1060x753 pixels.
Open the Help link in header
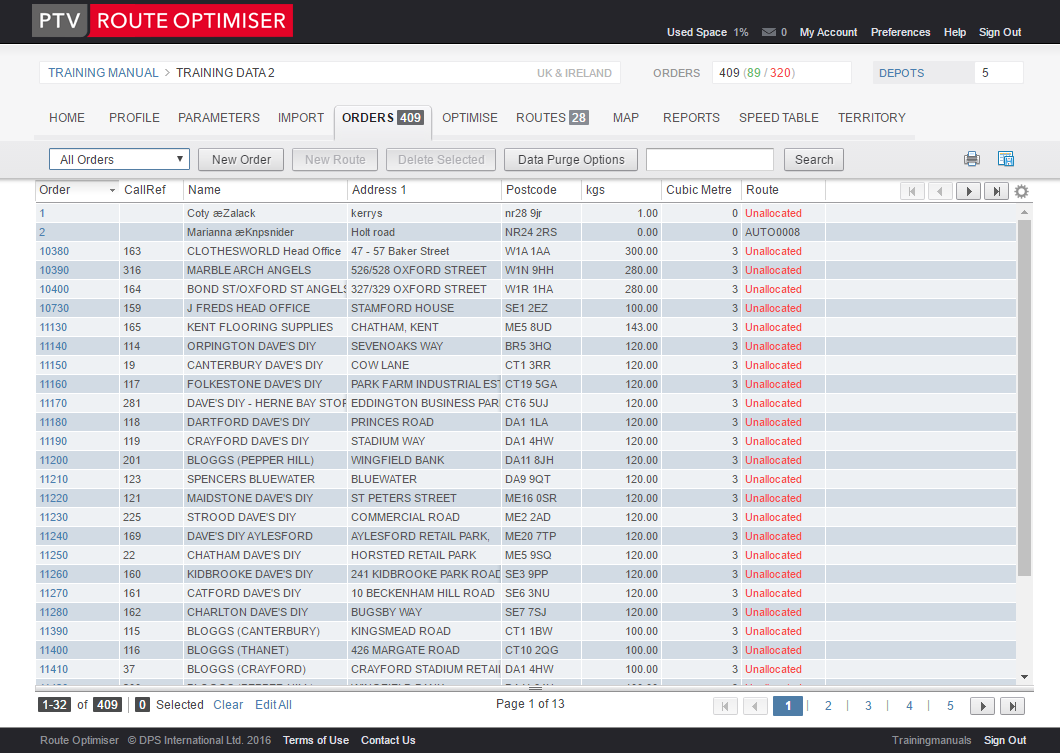pos(955,32)
